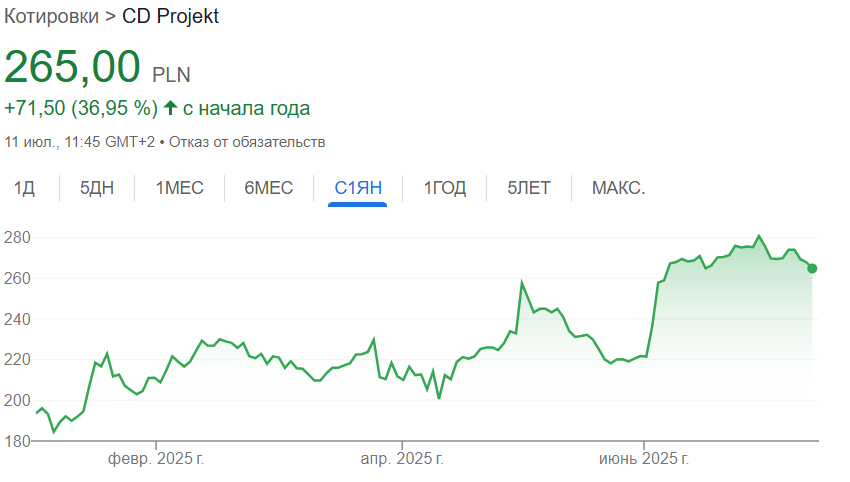Click the CD Projekt title text
This screenshot has width=850, height=482.
click(170, 16)
